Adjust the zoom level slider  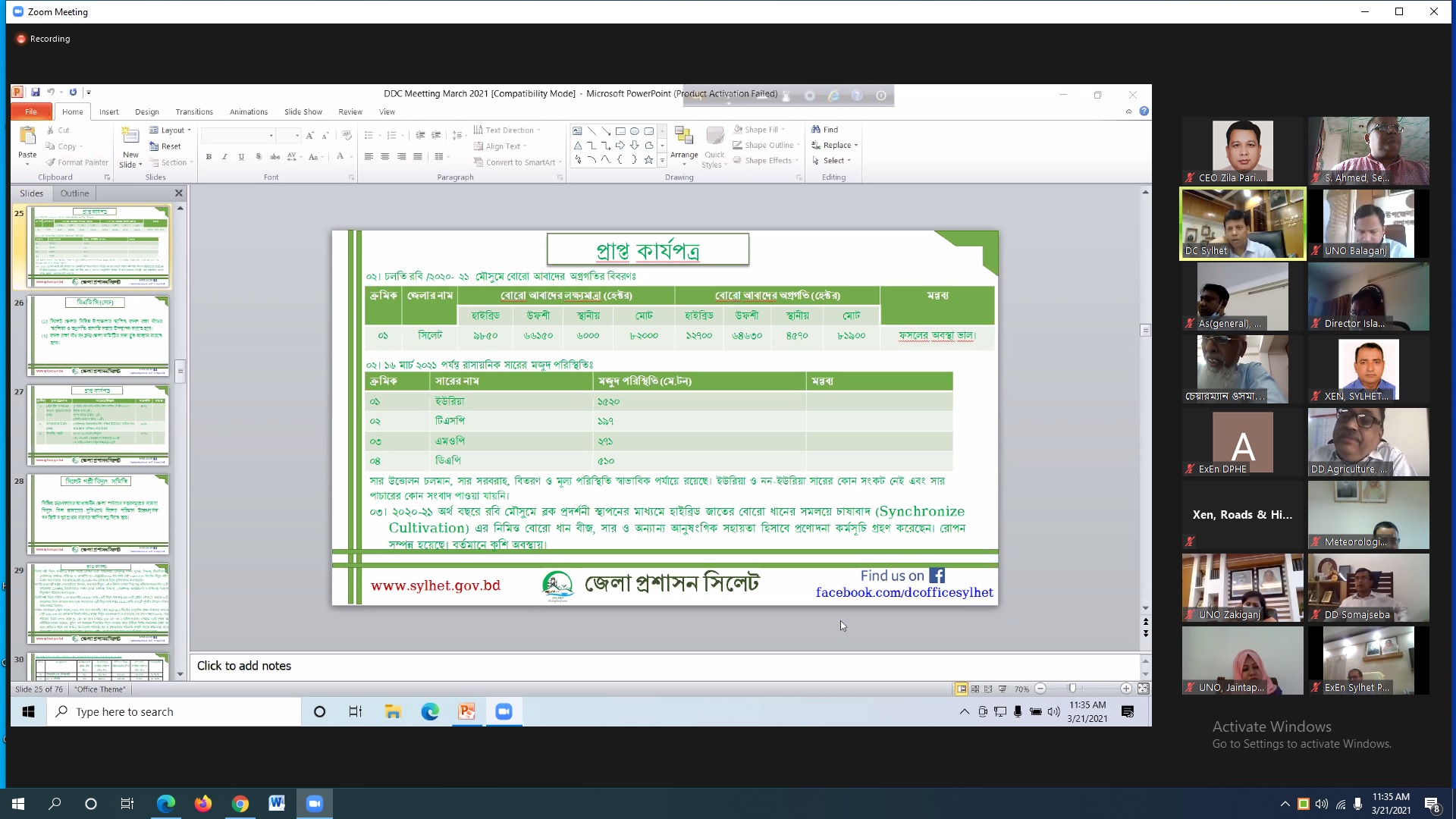[x=1072, y=689]
